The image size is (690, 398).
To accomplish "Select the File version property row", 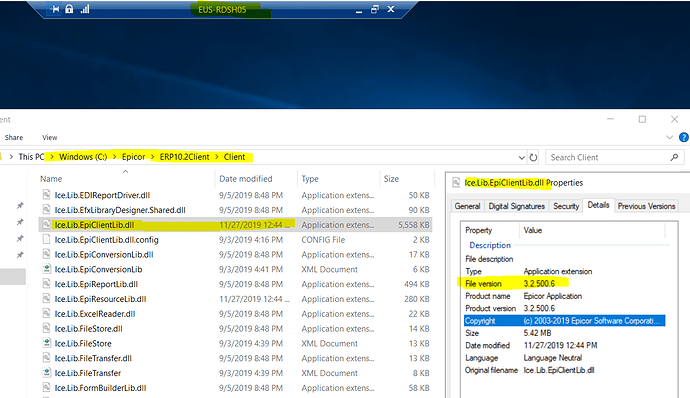I will 565,284.
